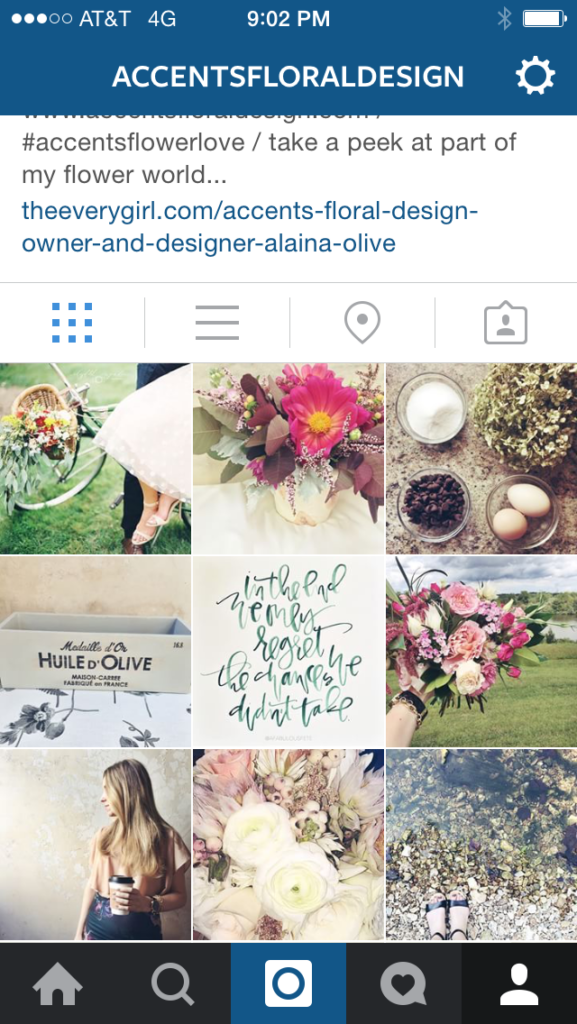Open the sandals on pebbles photo
The height and width of the screenshot is (1024, 577).
tap(482, 844)
